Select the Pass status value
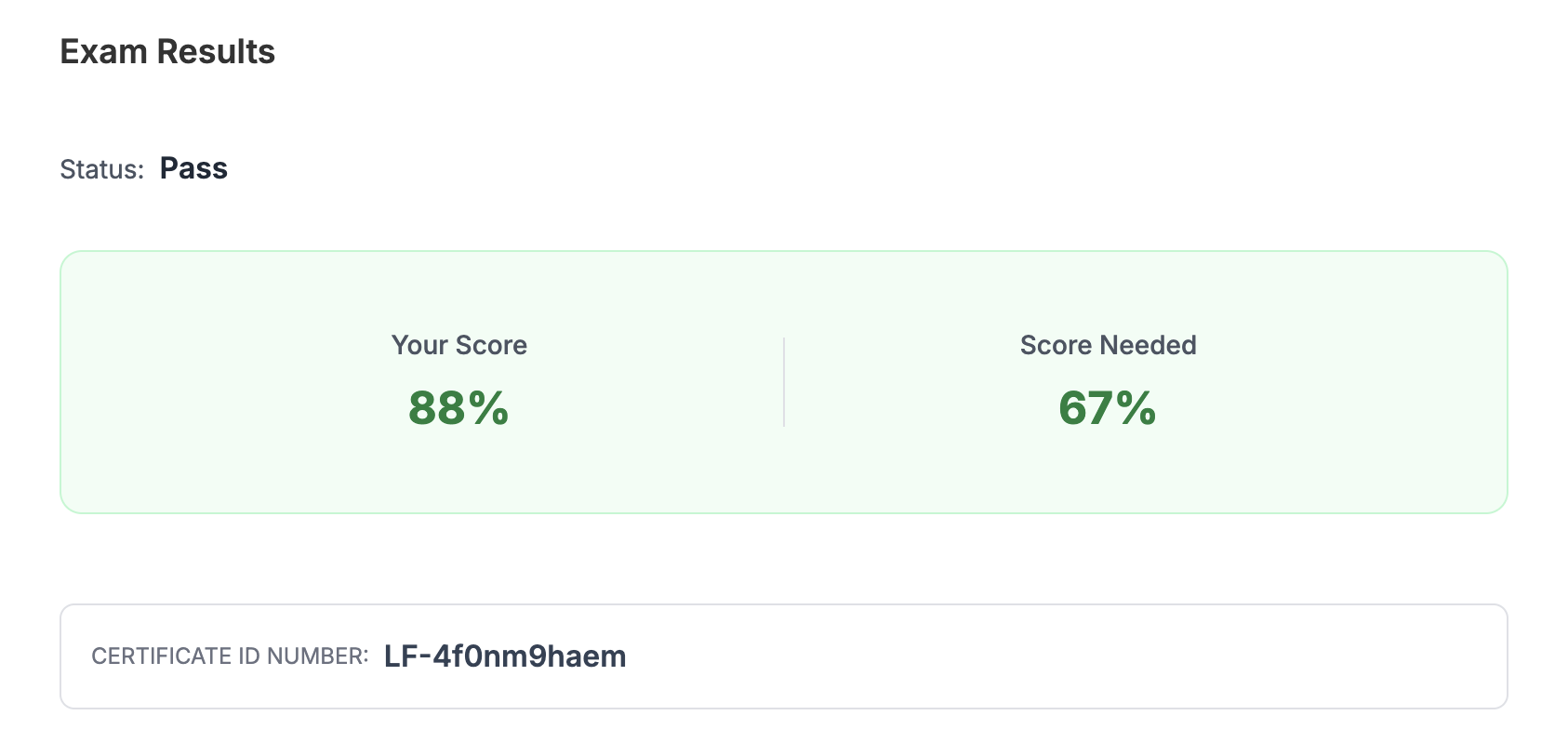 pos(193,168)
